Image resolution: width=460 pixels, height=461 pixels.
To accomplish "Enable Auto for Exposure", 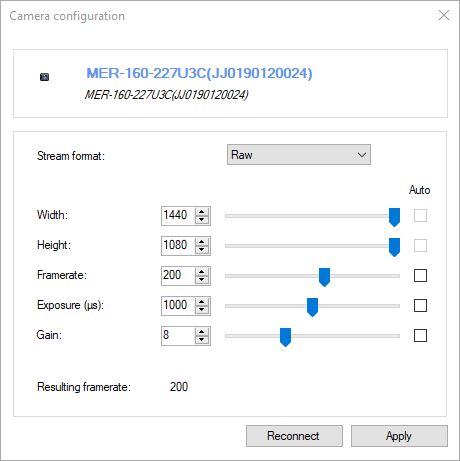I will (x=420, y=305).
